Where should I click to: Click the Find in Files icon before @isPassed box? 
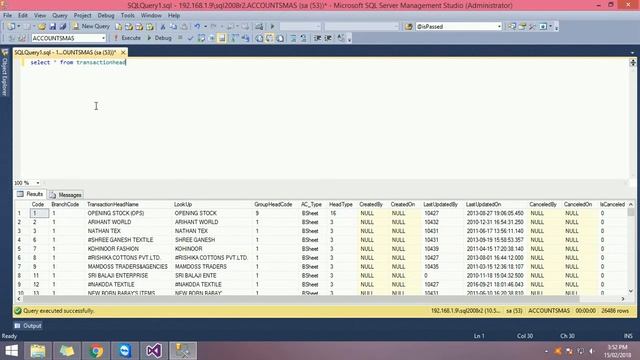(x=408, y=27)
